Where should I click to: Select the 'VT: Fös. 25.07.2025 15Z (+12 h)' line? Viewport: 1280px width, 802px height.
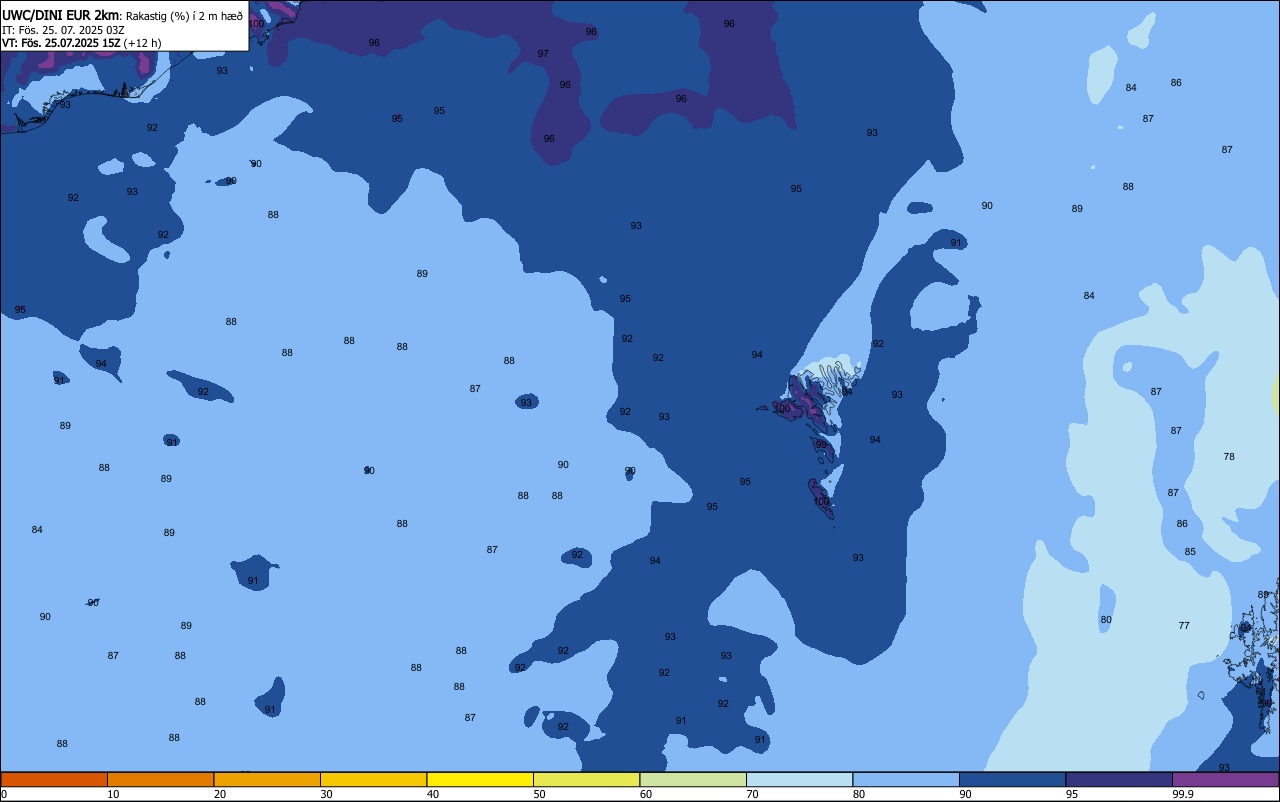coord(81,43)
